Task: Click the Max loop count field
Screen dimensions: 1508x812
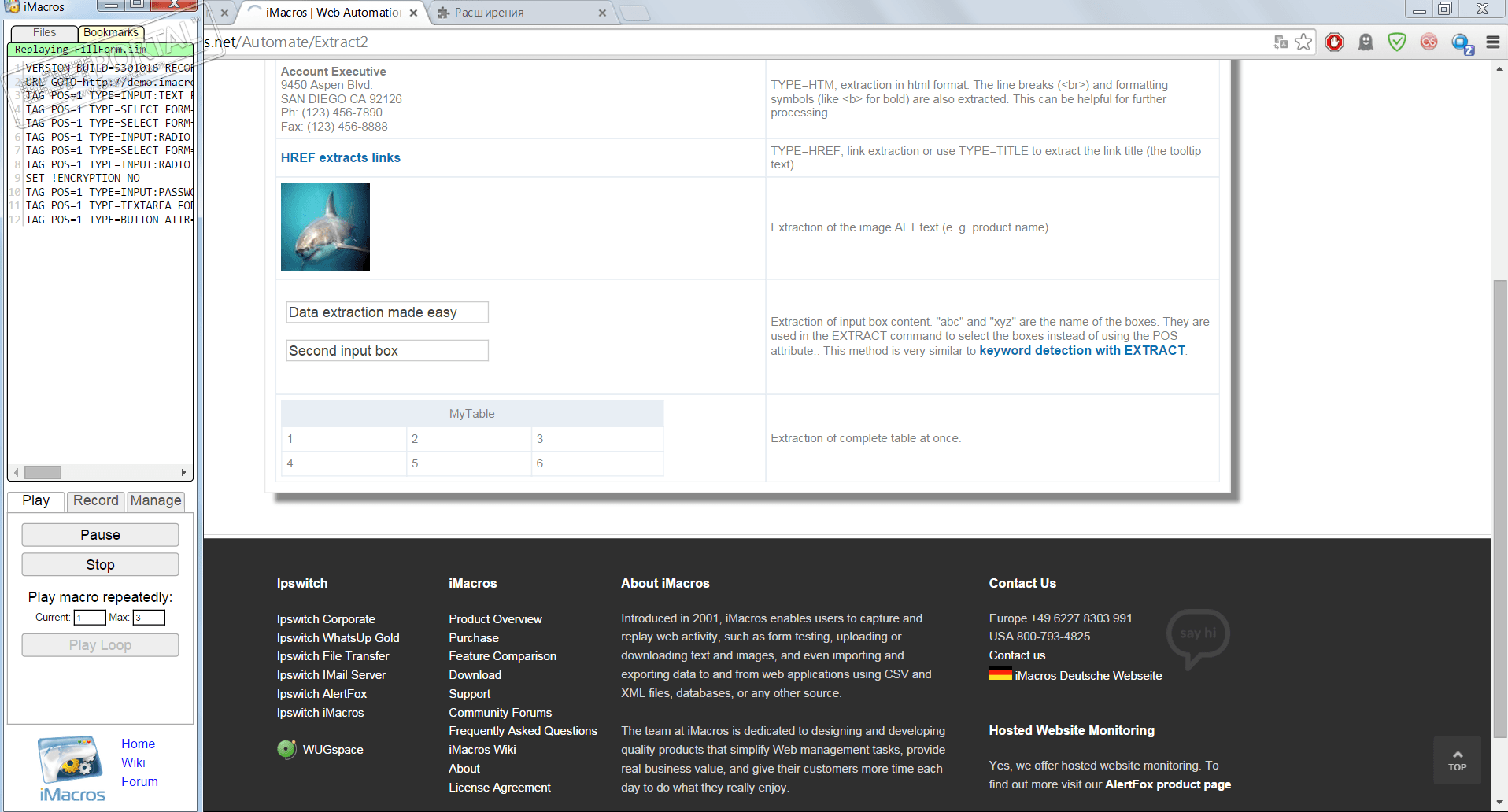Action: [x=149, y=618]
